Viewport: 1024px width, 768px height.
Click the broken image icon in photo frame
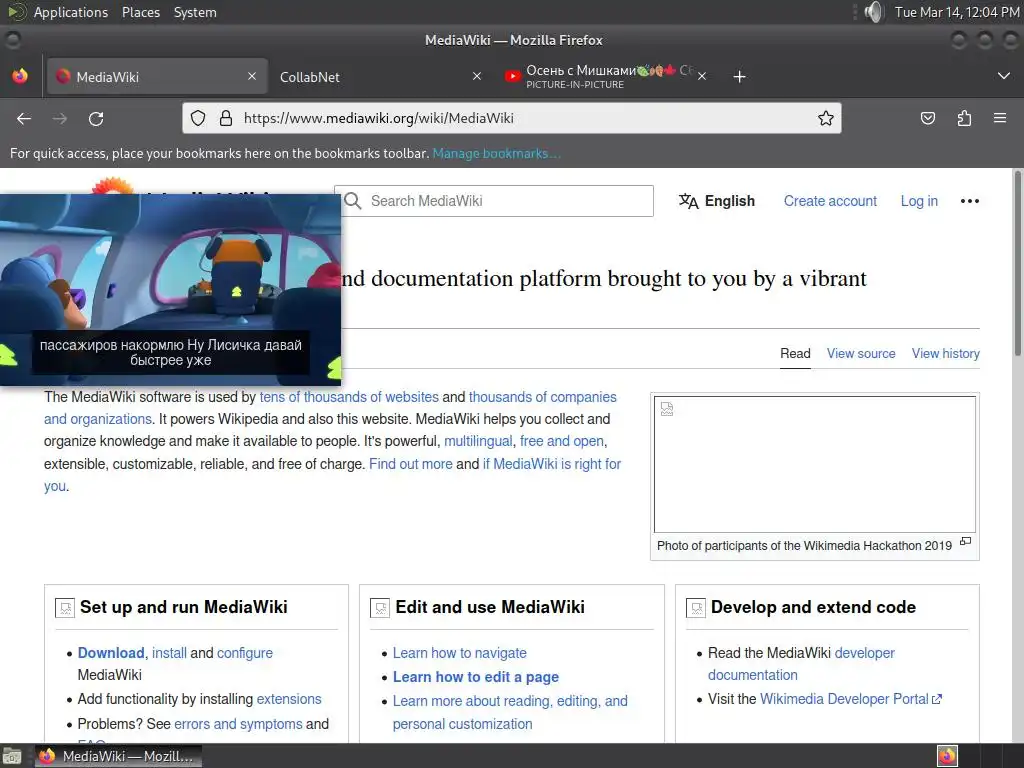[667, 409]
